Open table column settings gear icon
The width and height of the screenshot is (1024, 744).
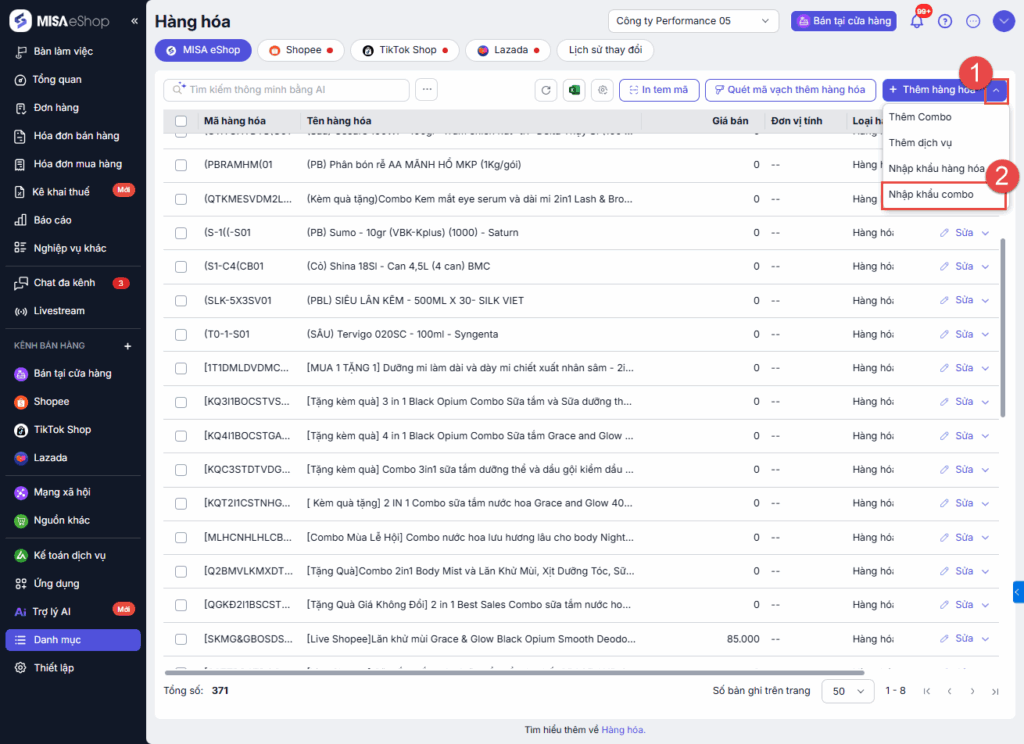coord(603,89)
